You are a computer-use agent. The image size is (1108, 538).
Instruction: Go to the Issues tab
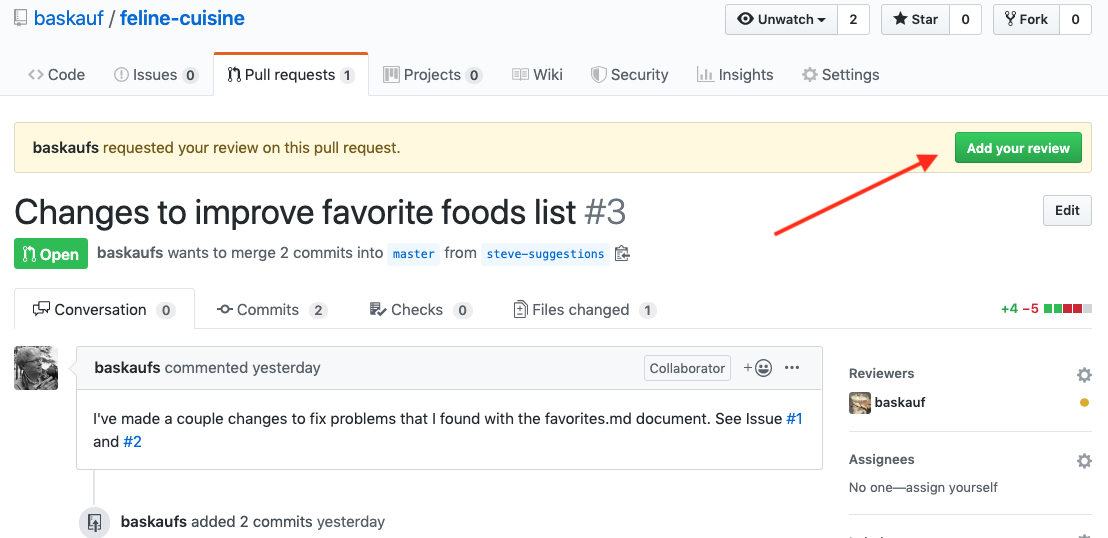click(x=156, y=75)
